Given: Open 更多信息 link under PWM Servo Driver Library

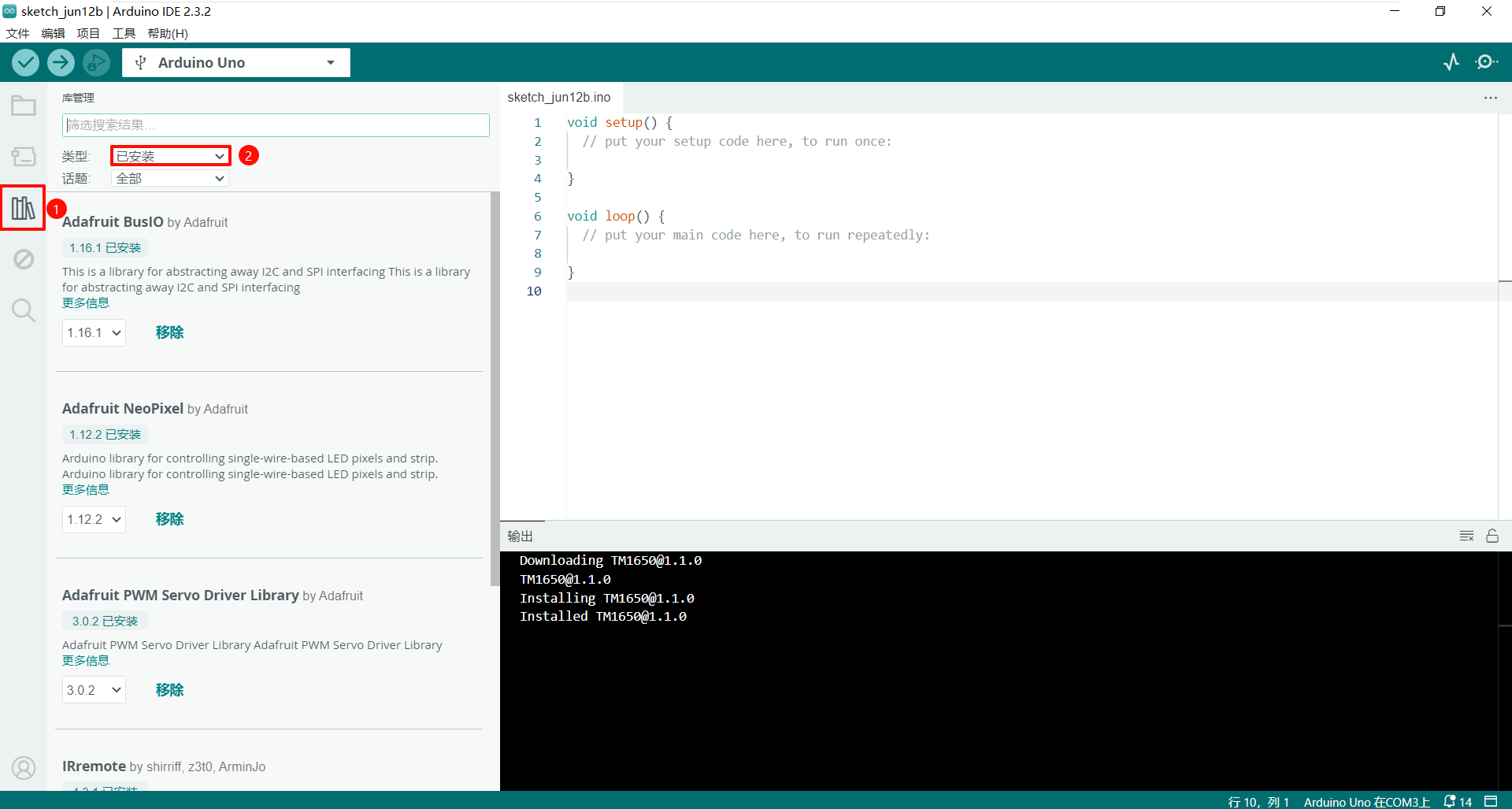Looking at the screenshot, I should (86, 661).
